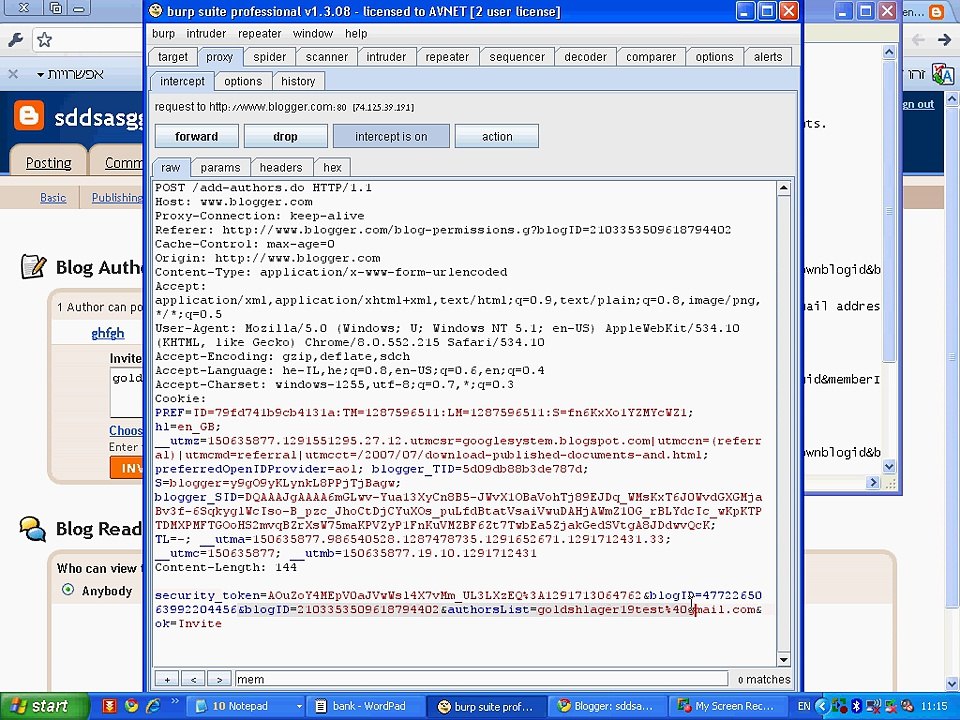Open the alerts tab
Image resolution: width=960 pixels, height=720 pixels.
(768, 57)
